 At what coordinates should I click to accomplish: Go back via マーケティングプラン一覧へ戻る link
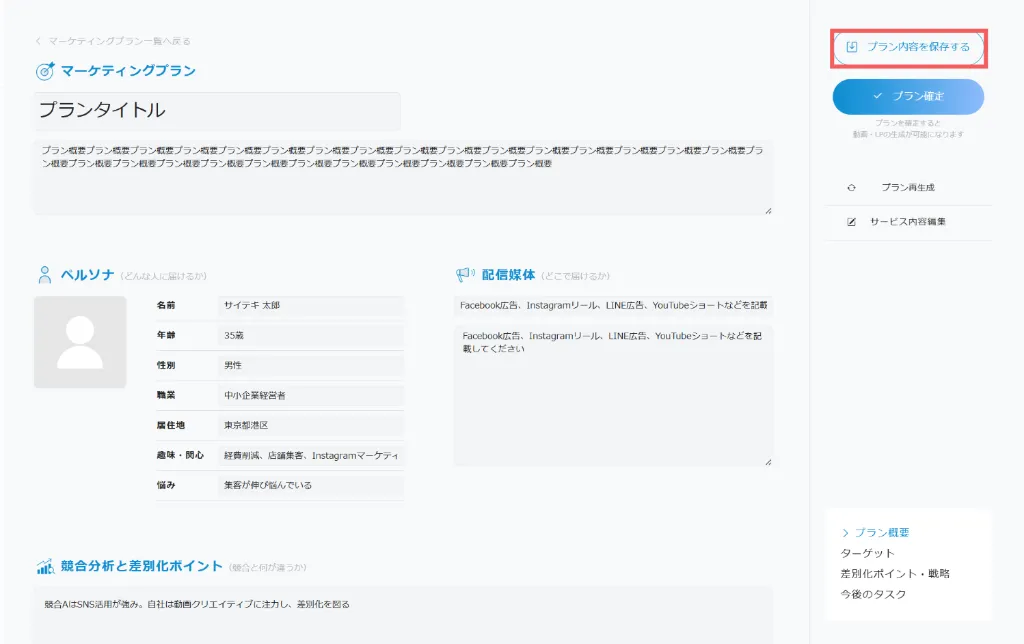click(113, 41)
